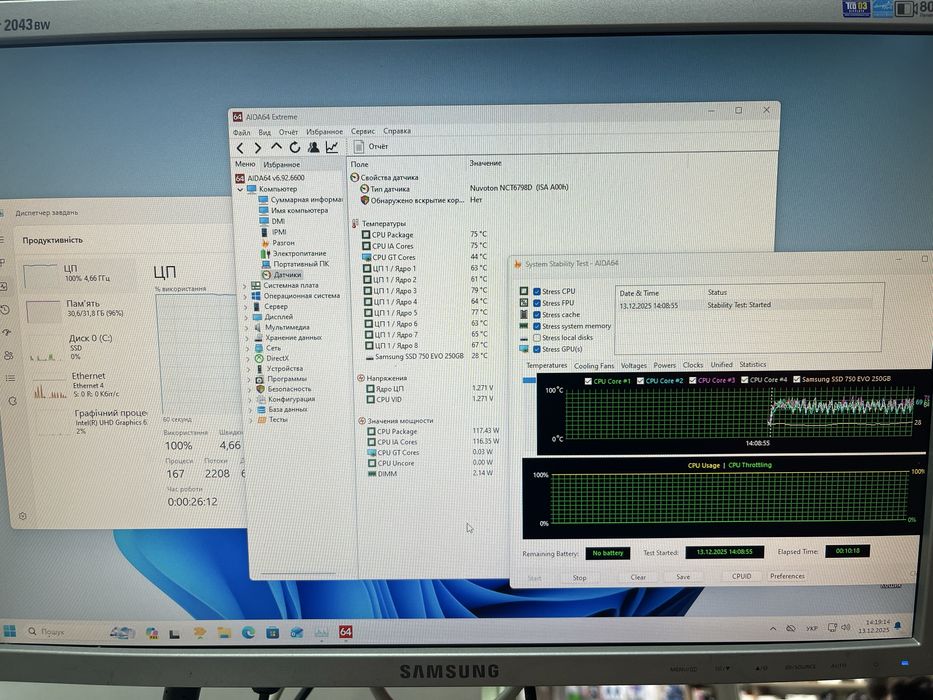Viewport: 933px width, 700px height.
Task: Open the graph icon in AIDA64 toolbar
Action: point(331,147)
